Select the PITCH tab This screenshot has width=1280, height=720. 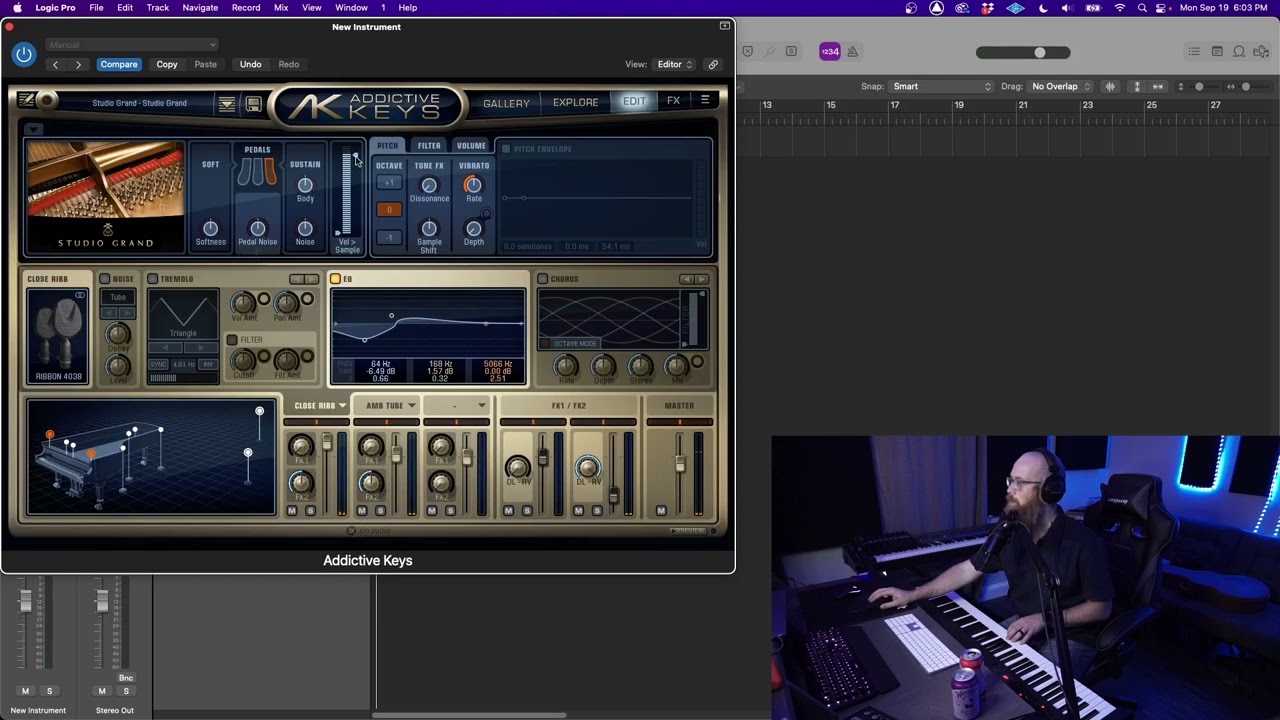point(387,146)
